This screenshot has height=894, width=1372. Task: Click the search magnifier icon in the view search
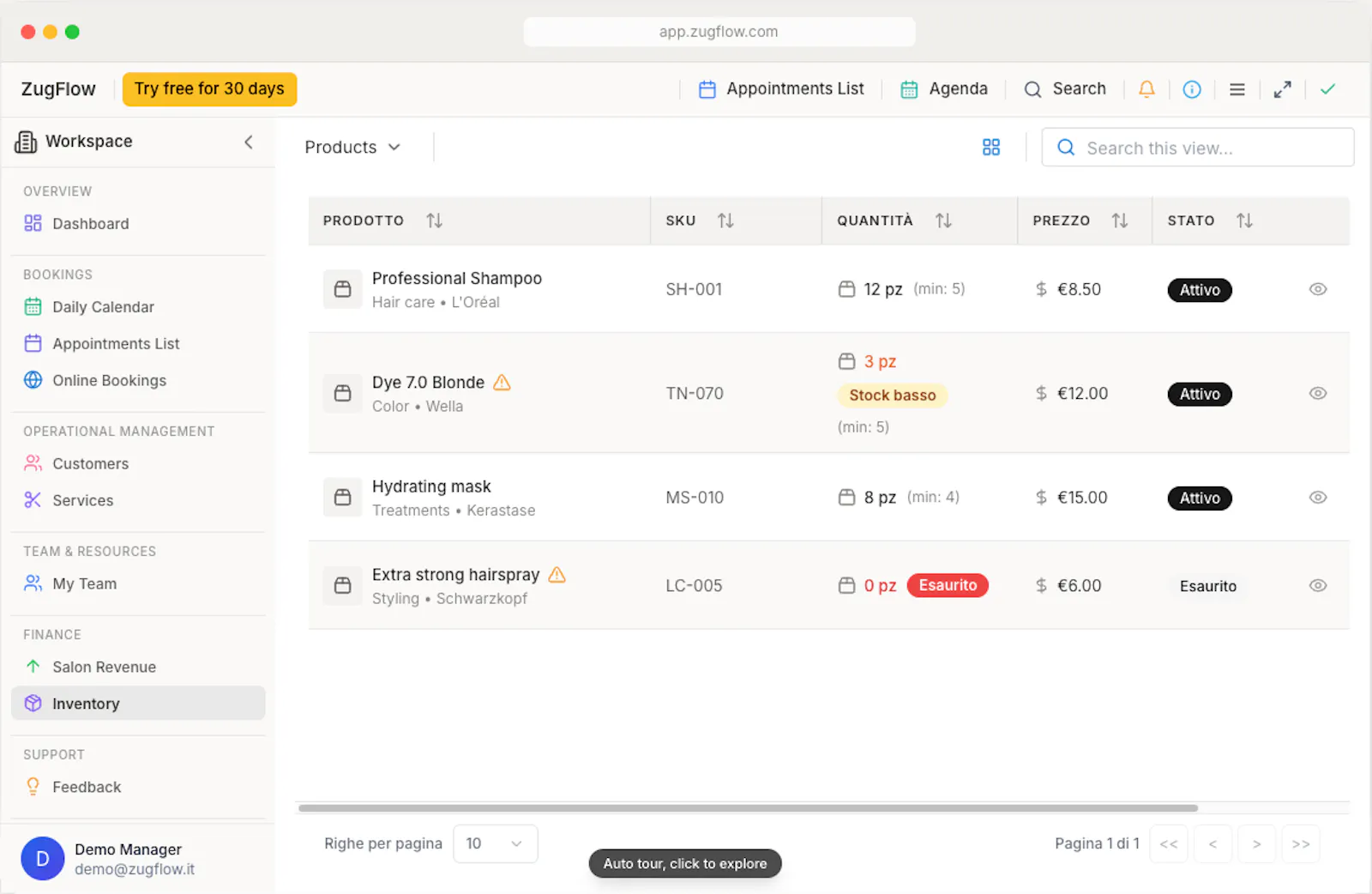pos(1066,148)
